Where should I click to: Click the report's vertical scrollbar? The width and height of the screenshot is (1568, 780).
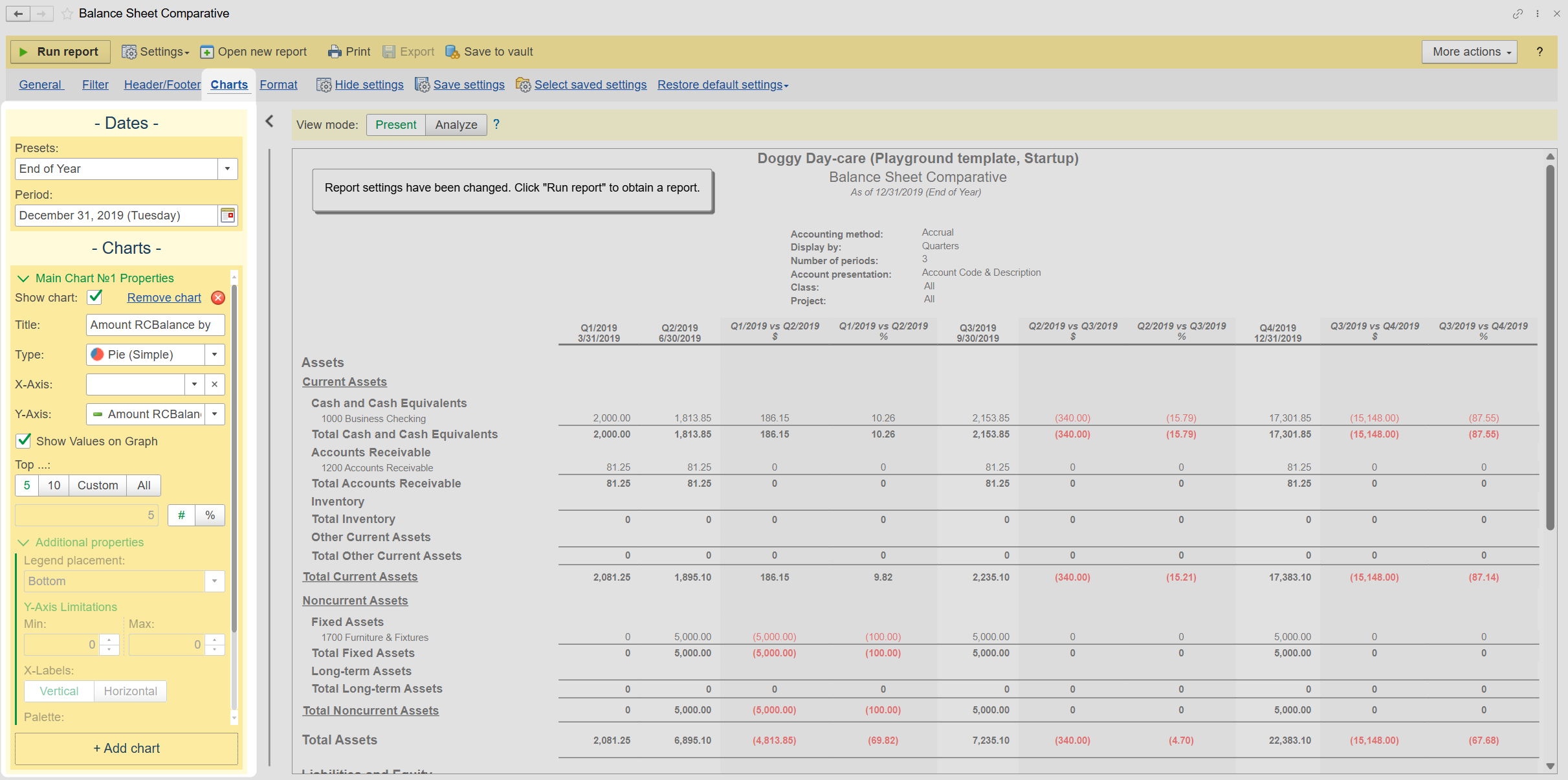[x=1550, y=347]
